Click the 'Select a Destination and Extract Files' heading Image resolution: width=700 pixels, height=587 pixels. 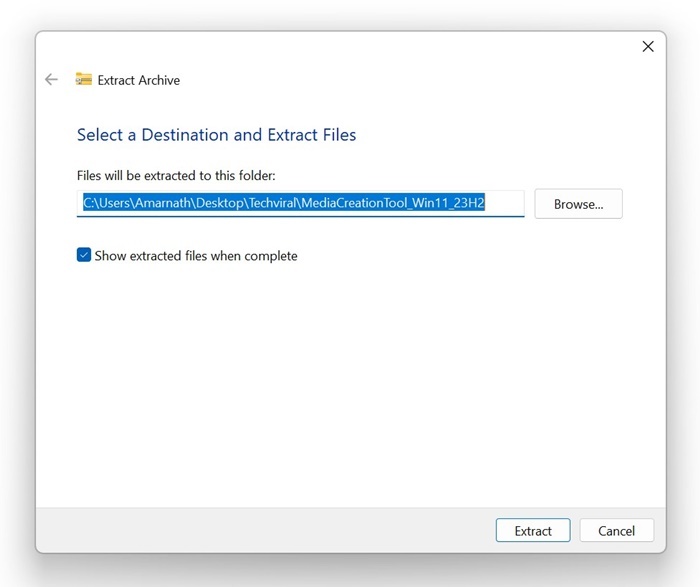click(217, 135)
